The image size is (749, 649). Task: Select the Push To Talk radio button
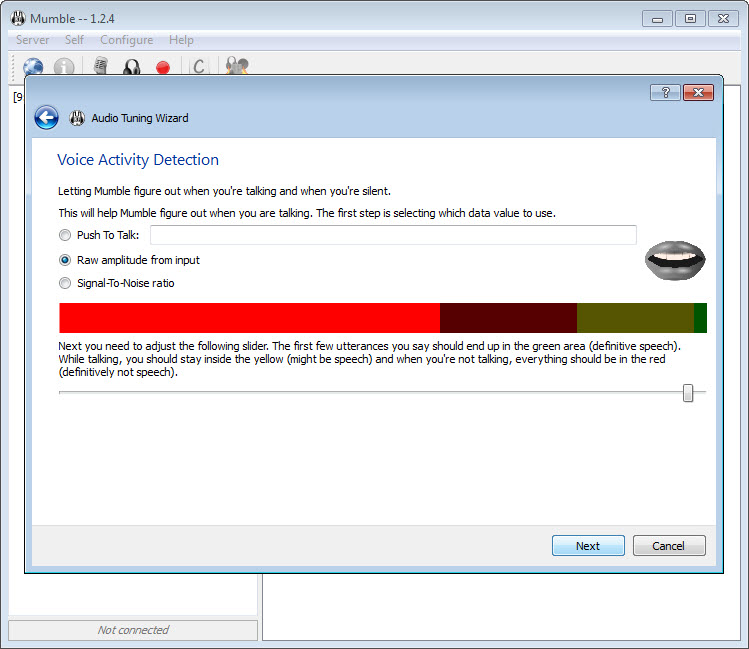(66, 236)
